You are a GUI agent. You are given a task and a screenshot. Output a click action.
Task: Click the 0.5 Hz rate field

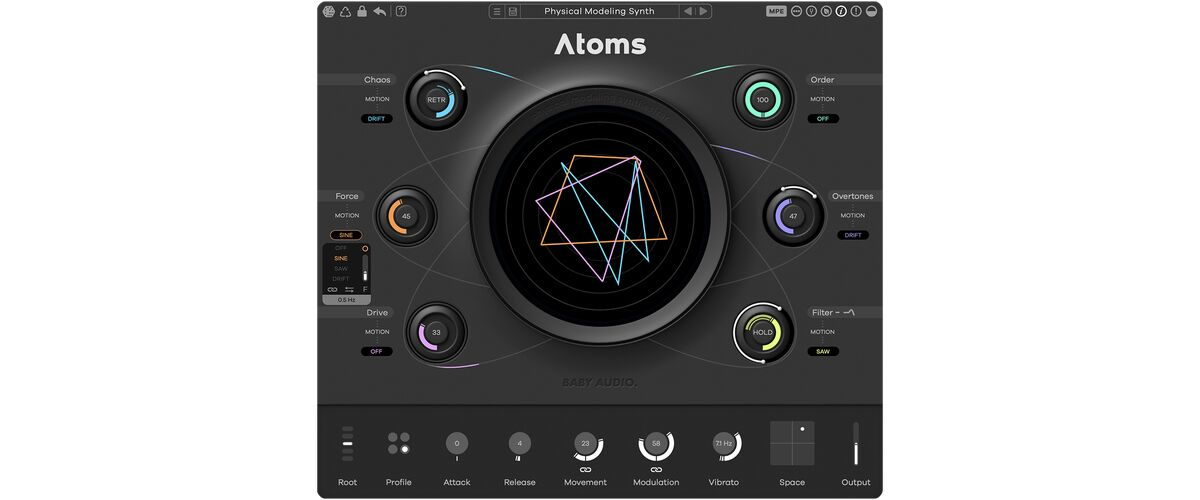[346, 300]
